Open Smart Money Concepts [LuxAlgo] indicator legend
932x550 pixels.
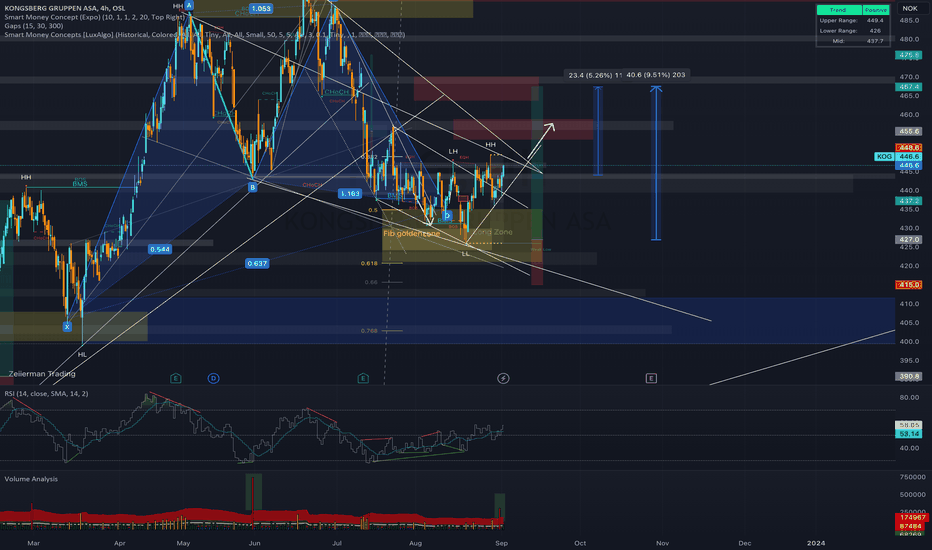(204, 35)
